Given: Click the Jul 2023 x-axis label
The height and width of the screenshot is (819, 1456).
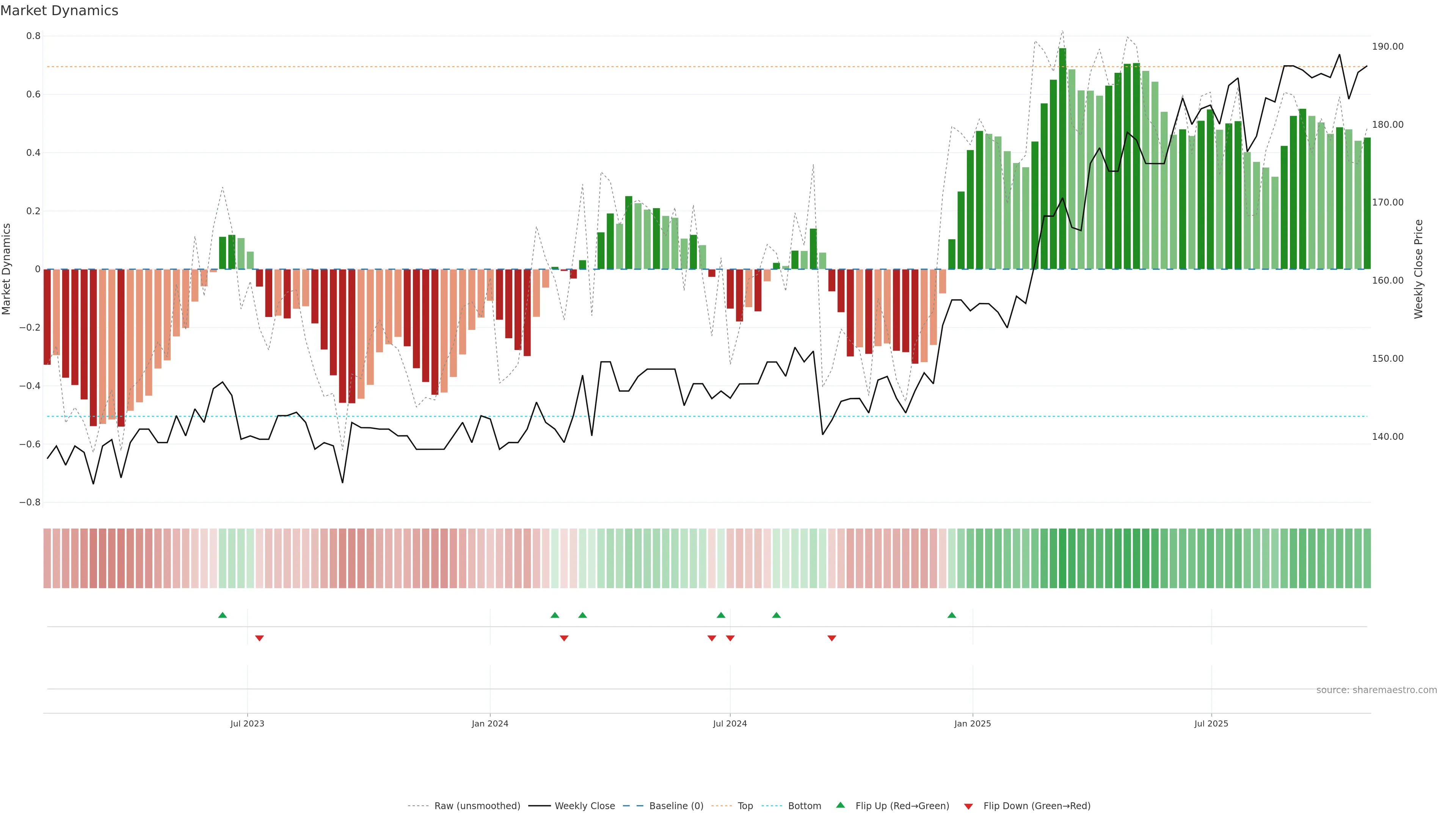Looking at the screenshot, I should coord(247,723).
